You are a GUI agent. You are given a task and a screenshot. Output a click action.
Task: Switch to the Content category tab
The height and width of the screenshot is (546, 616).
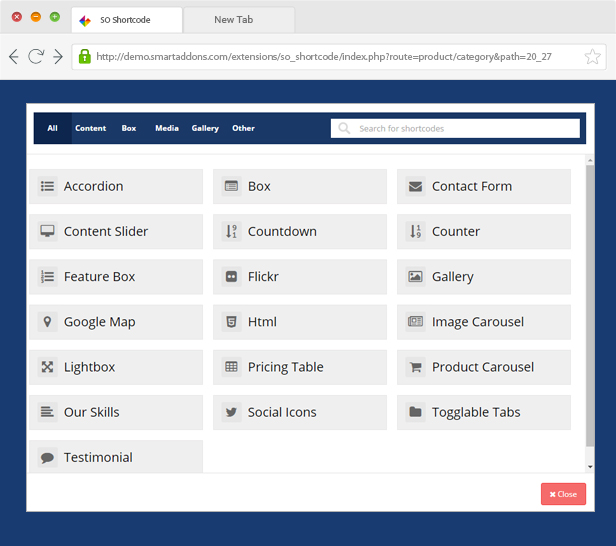[90, 128]
